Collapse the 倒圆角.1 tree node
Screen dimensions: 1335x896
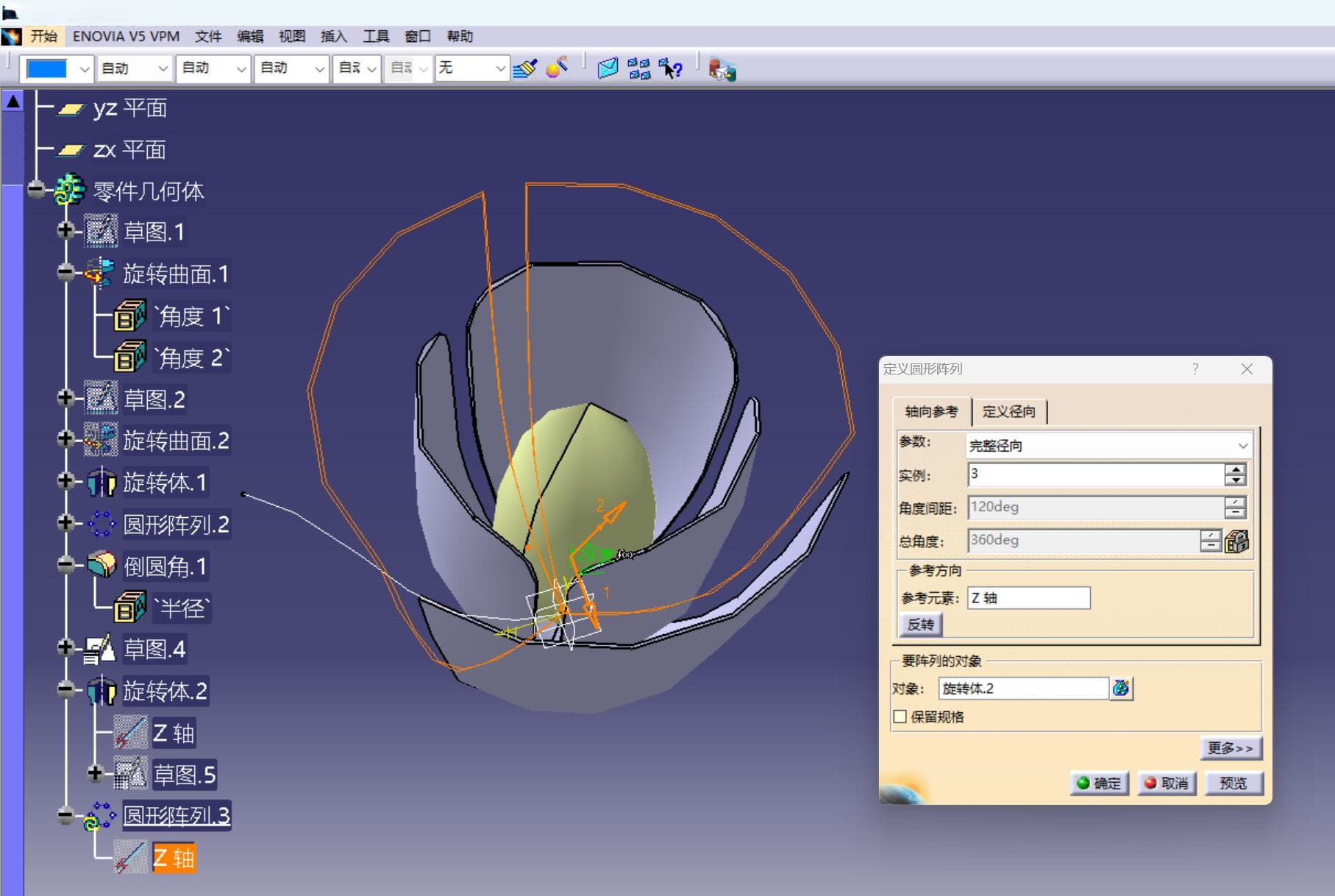[x=65, y=565]
